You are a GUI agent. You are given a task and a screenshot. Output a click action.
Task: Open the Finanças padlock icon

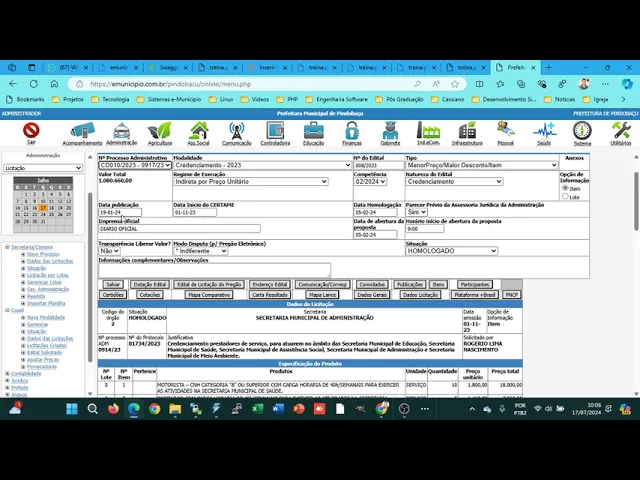click(352, 131)
